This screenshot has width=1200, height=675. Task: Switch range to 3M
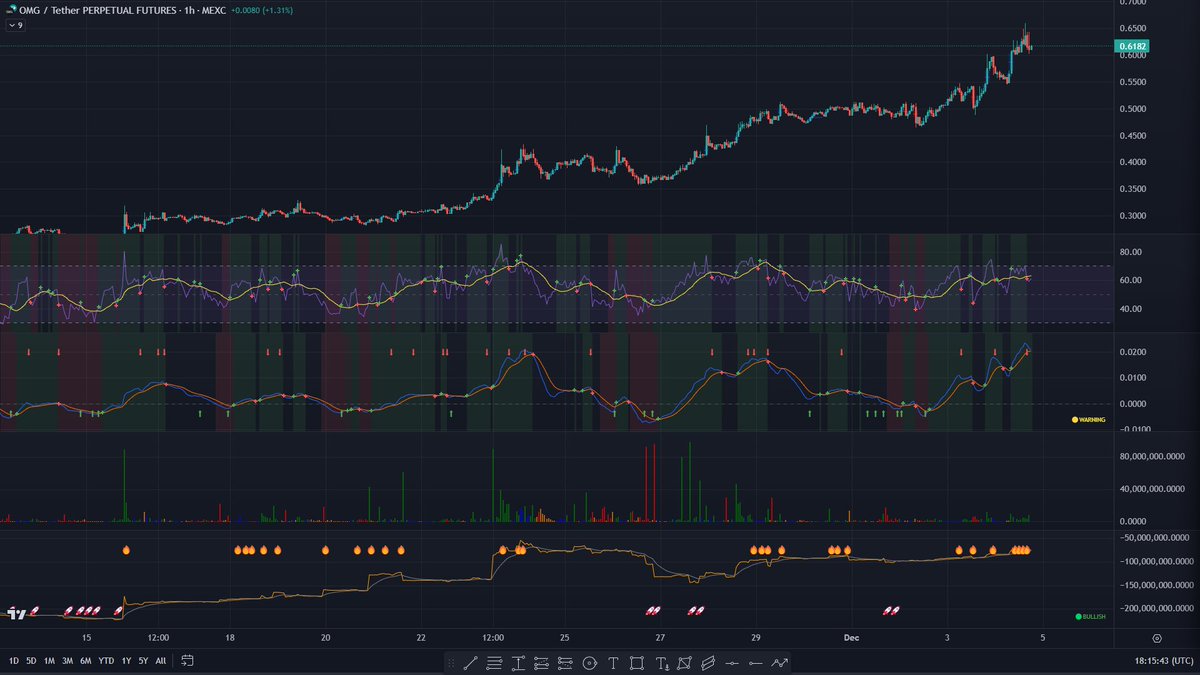click(x=67, y=661)
